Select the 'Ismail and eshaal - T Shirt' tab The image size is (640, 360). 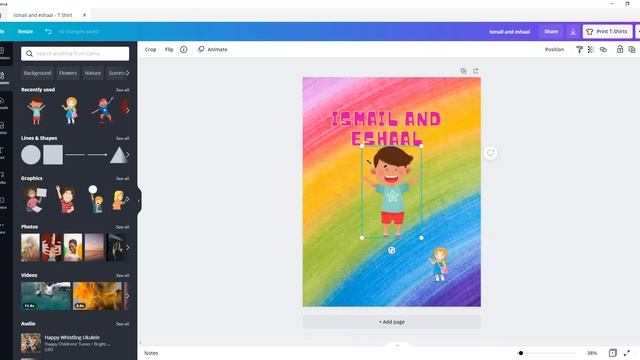coord(43,15)
